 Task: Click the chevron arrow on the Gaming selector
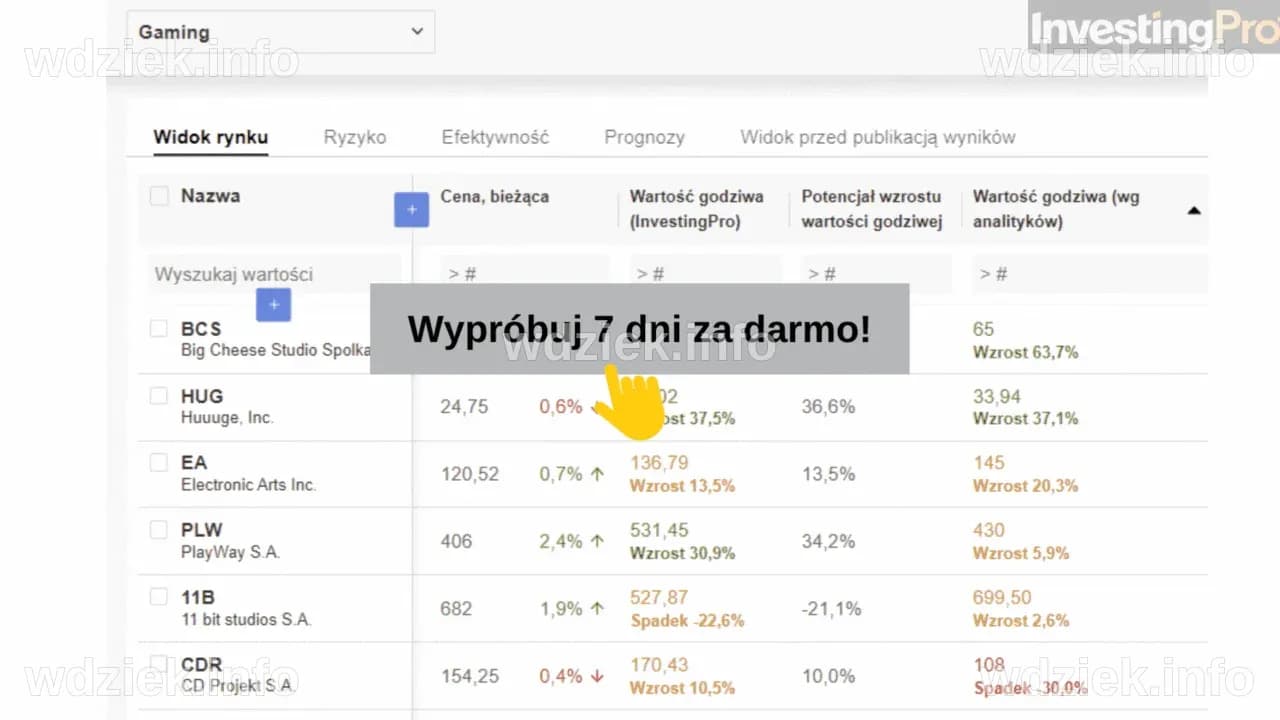click(417, 32)
